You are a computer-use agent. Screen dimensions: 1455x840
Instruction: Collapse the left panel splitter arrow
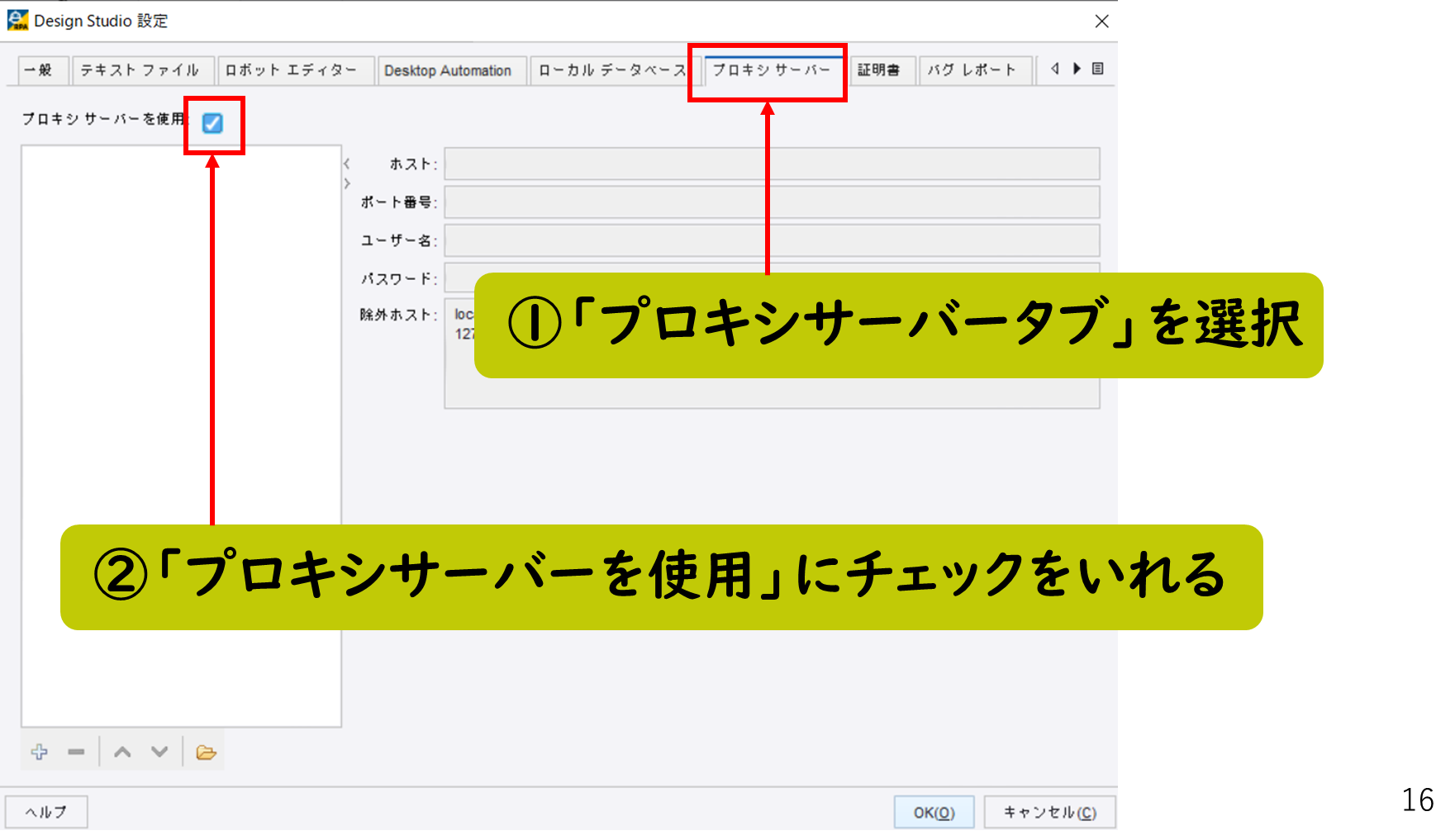click(347, 164)
